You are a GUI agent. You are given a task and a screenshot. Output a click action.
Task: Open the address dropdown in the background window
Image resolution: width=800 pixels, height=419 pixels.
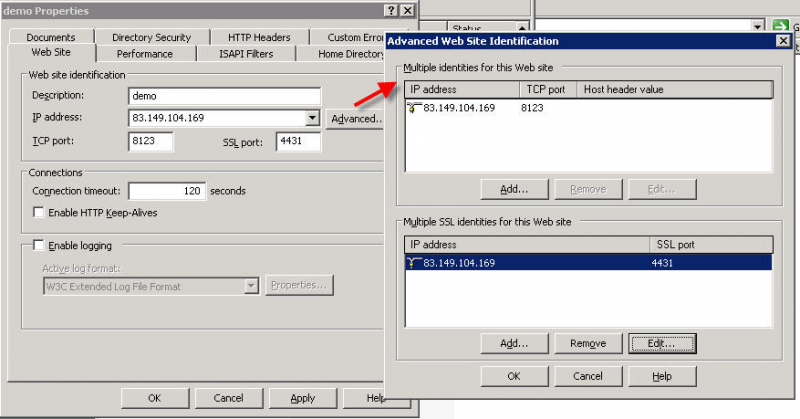click(x=758, y=26)
